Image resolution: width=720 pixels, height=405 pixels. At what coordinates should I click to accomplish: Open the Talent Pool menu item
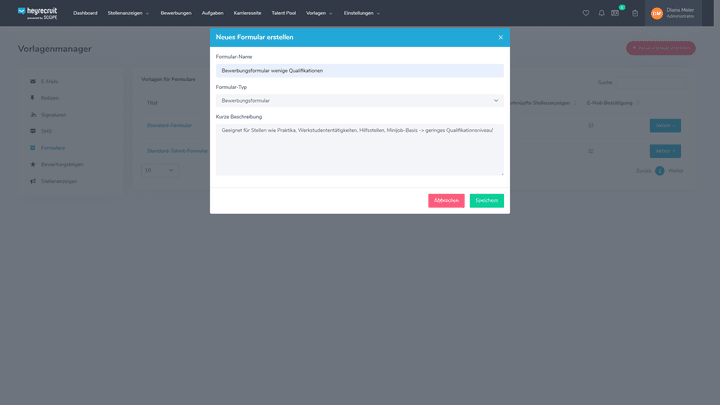coord(284,13)
